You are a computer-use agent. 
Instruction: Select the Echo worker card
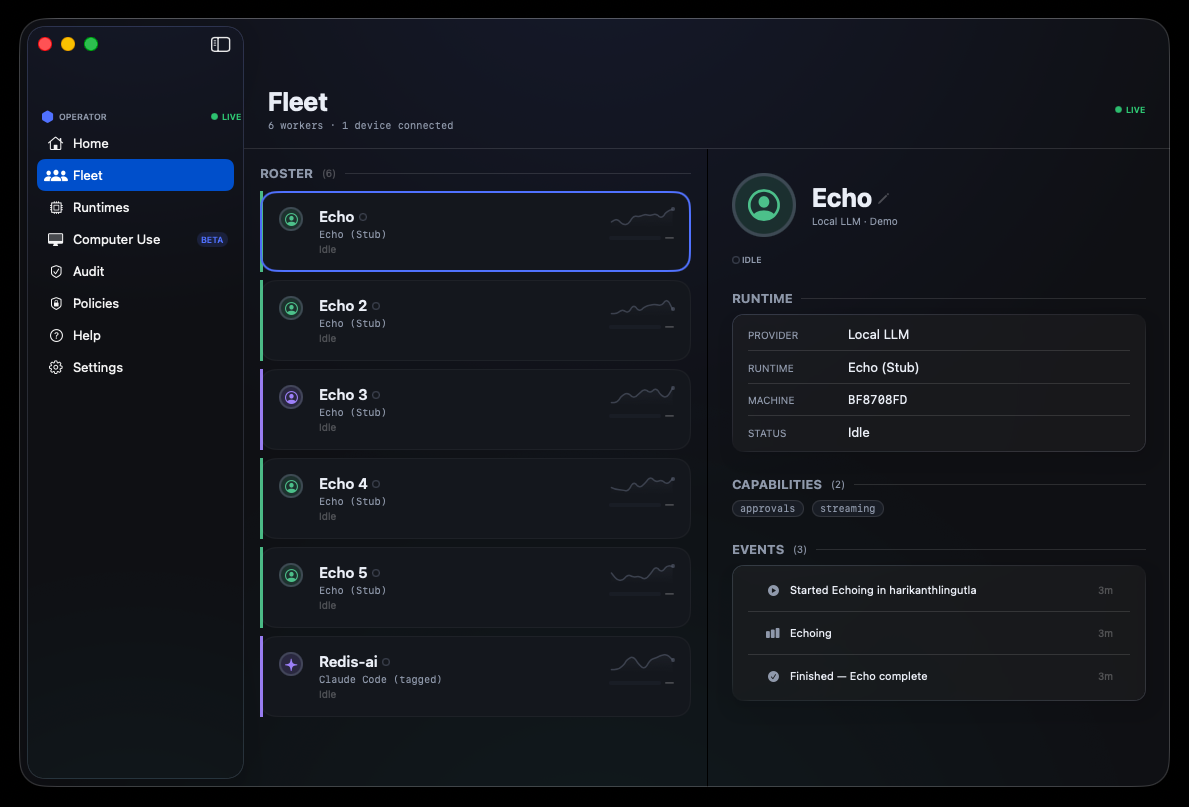click(475, 231)
